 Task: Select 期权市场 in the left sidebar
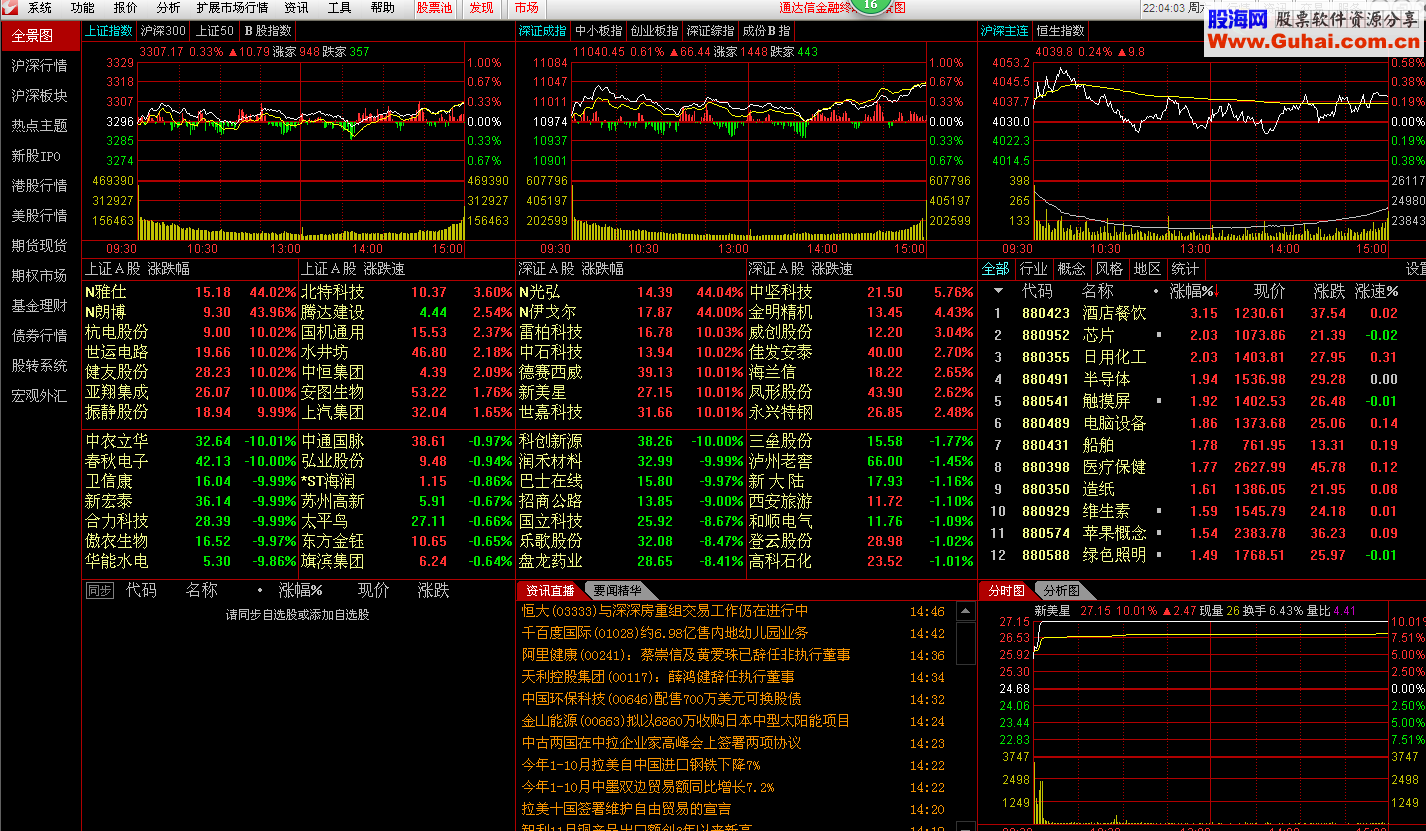[40, 276]
